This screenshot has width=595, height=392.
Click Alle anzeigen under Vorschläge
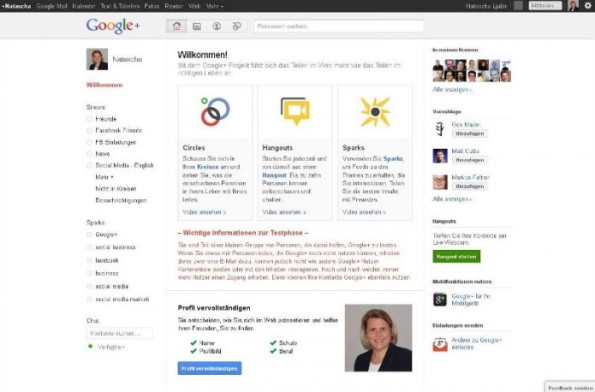(452, 199)
